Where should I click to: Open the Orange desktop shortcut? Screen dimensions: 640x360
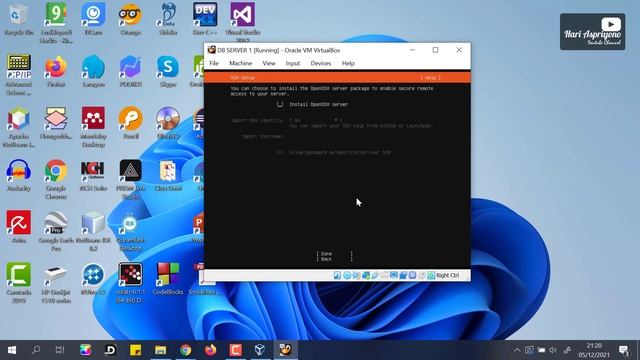[x=131, y=19]
